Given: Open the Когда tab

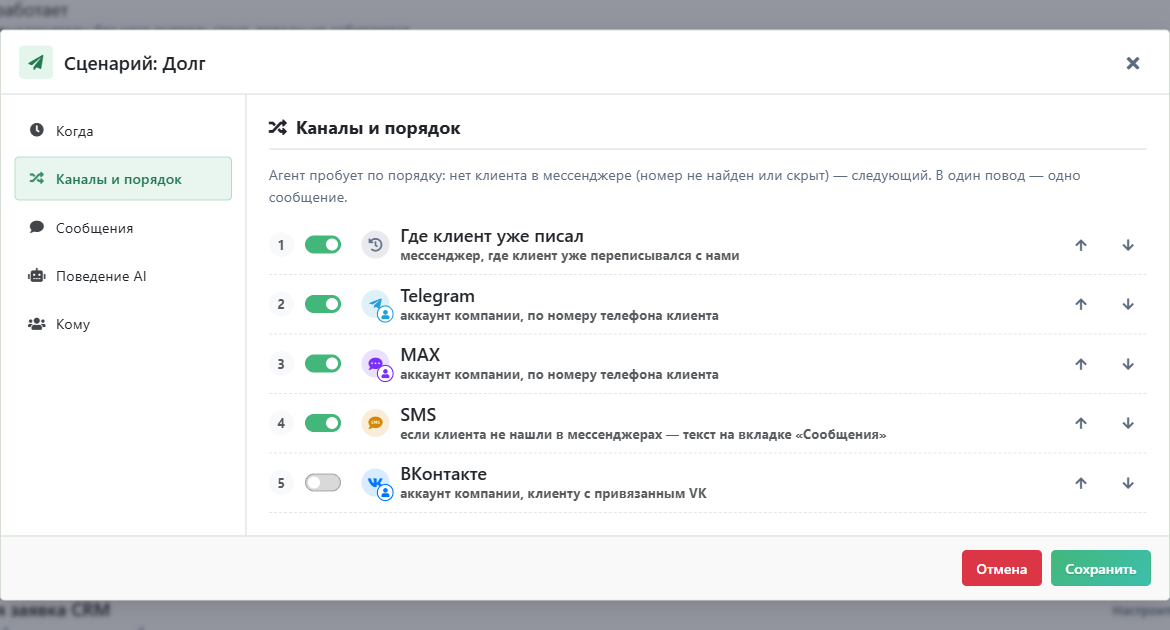Looking at the screenshot, I should (x=123, y=131).
